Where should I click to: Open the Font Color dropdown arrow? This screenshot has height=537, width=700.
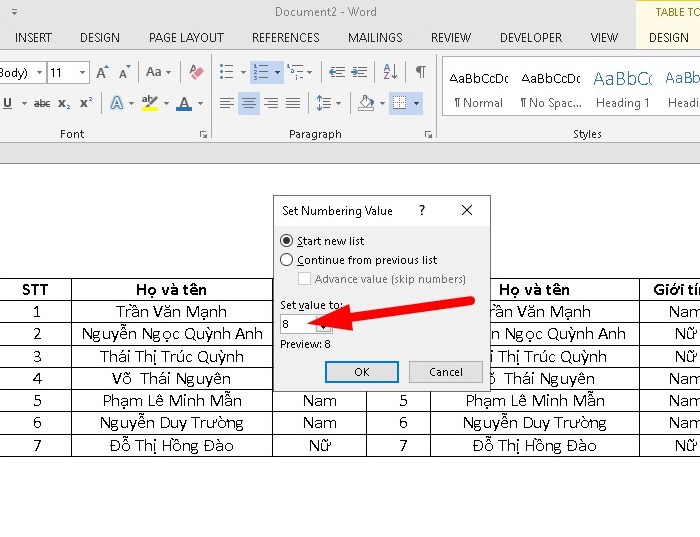coord(200,104)
